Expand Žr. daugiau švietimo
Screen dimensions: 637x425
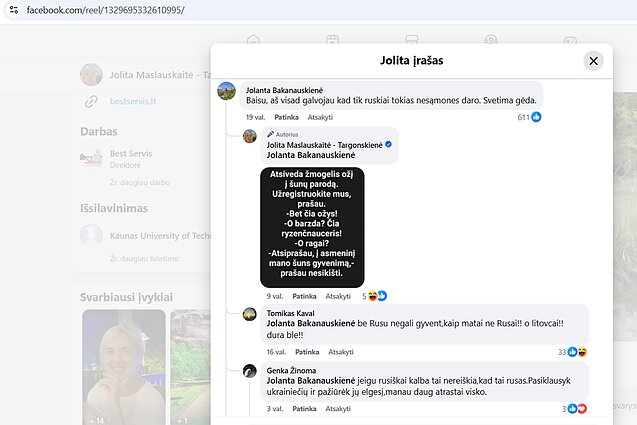(x=144, y=258)
